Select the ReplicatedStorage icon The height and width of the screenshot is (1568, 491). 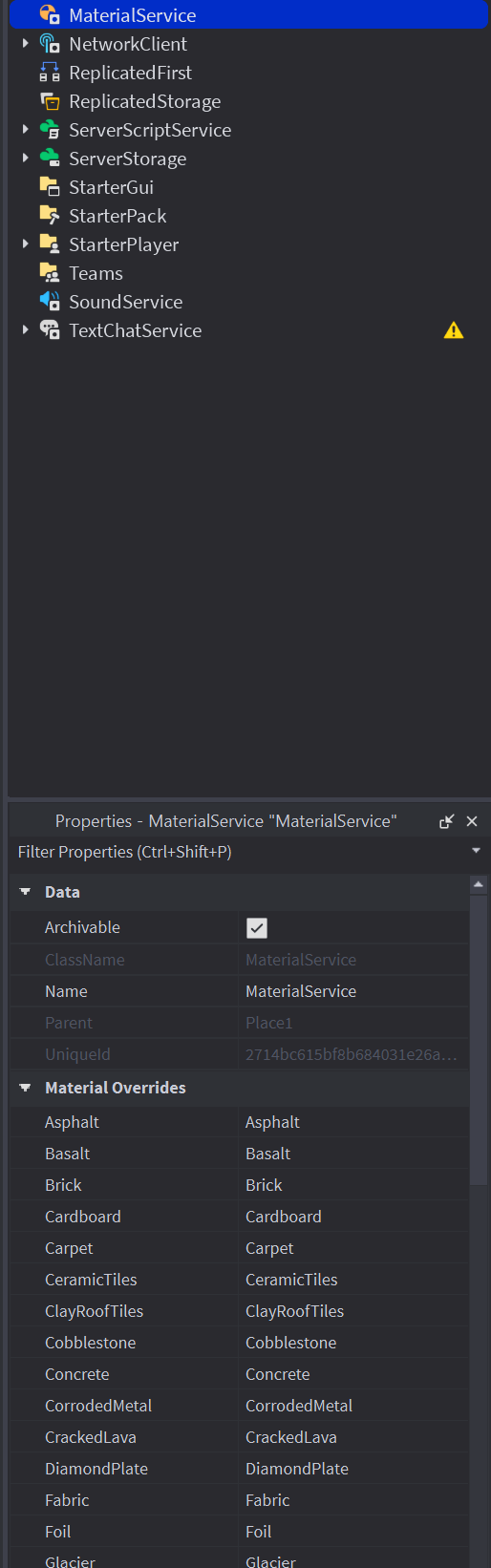(x=50, y=101)
